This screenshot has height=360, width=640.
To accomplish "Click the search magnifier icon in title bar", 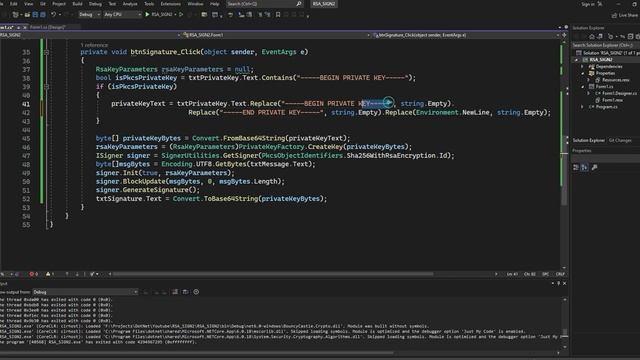I will tap(298, 4).
